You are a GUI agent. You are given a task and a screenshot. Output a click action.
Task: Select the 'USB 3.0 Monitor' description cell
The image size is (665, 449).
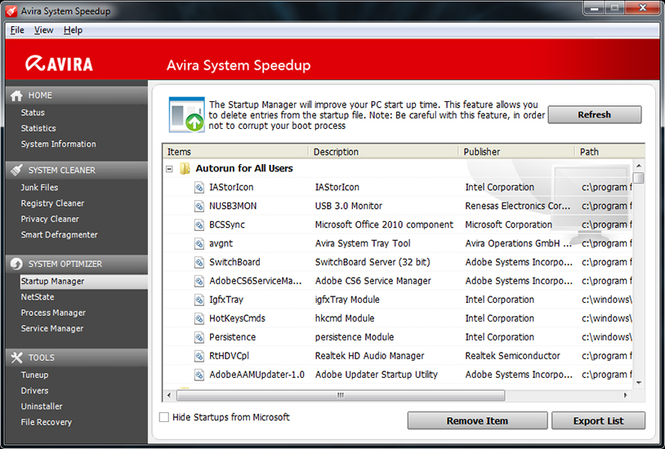(348, 206)
